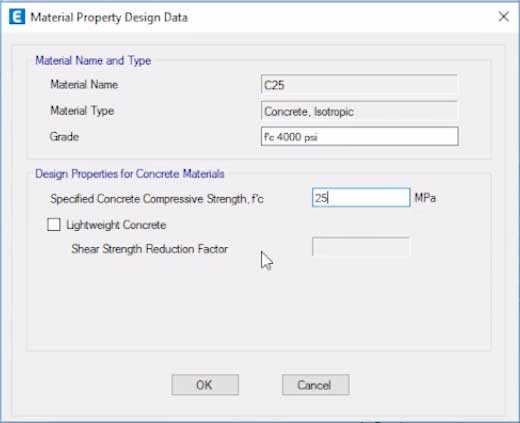
Task: Click the Material Type label text
Action: coord(82,111)
